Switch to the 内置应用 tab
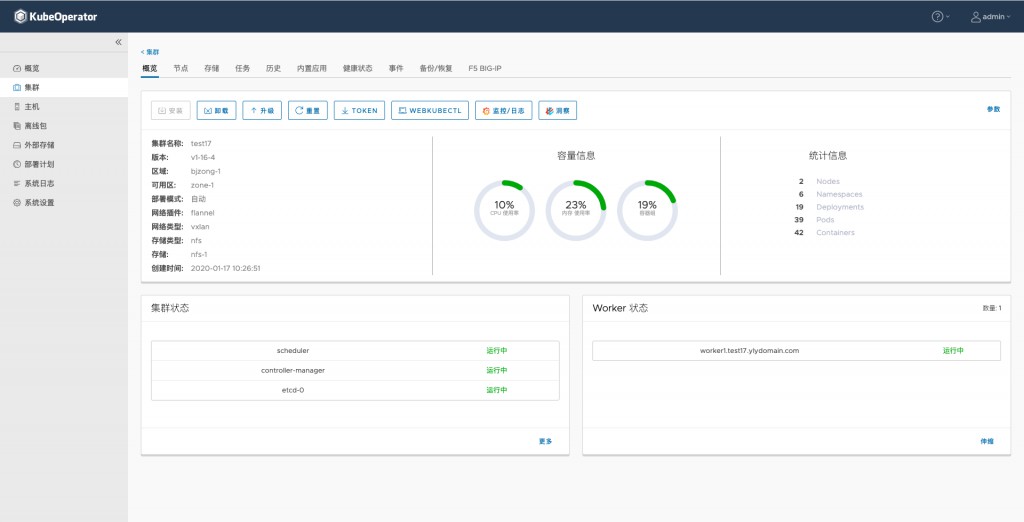 pyautogui.click(x=312, y=68)
